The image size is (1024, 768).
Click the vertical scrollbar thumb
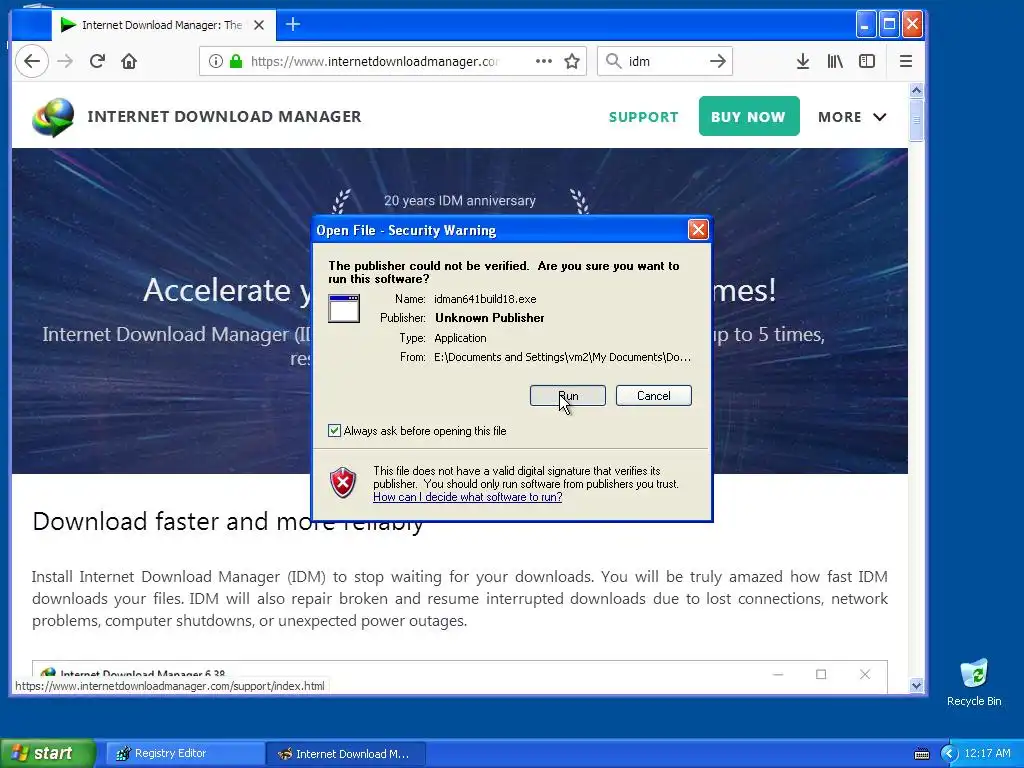(916, 120)
